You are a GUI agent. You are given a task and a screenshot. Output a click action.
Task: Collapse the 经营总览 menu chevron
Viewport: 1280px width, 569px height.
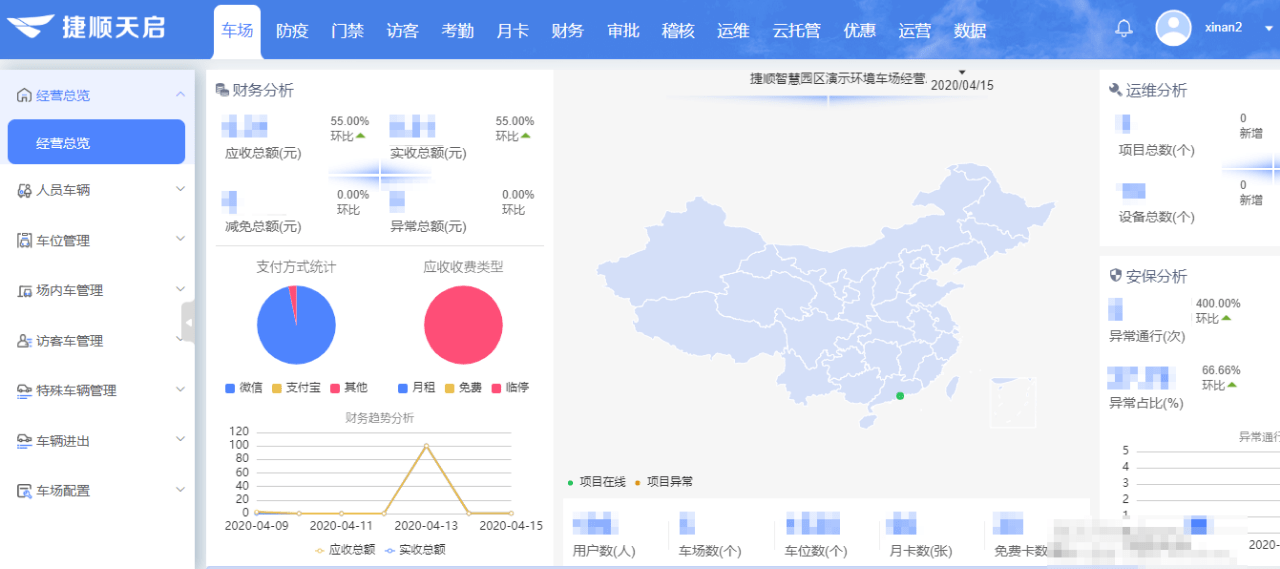(x=180, y=95)
